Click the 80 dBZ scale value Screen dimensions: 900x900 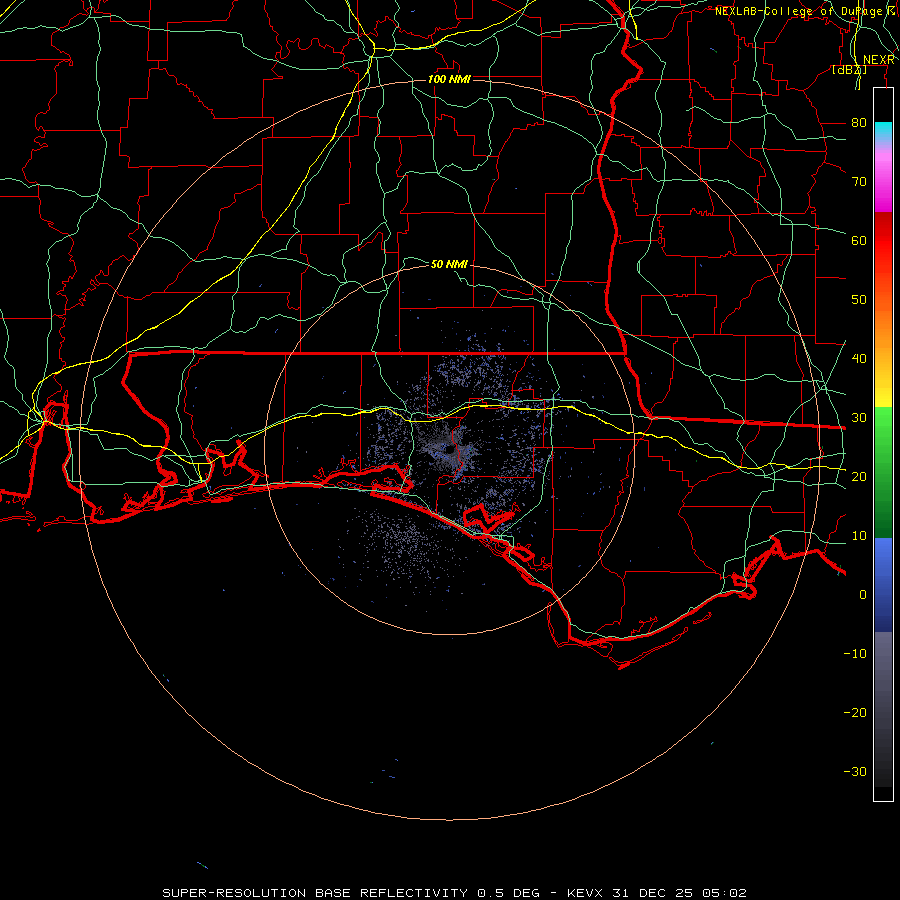pyautogui.click(x=859, y=123)
